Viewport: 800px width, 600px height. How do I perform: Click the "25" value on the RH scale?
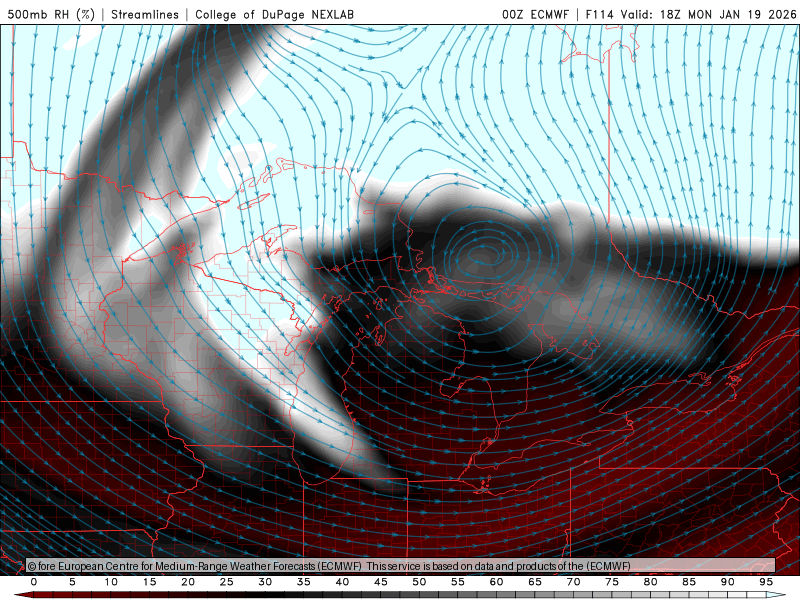click(x=227, y=582)
